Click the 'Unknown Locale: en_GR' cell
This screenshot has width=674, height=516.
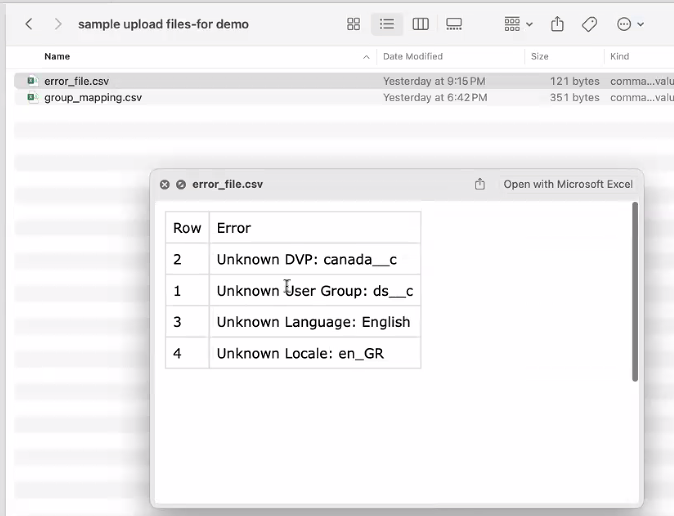[x=315, y=353]
